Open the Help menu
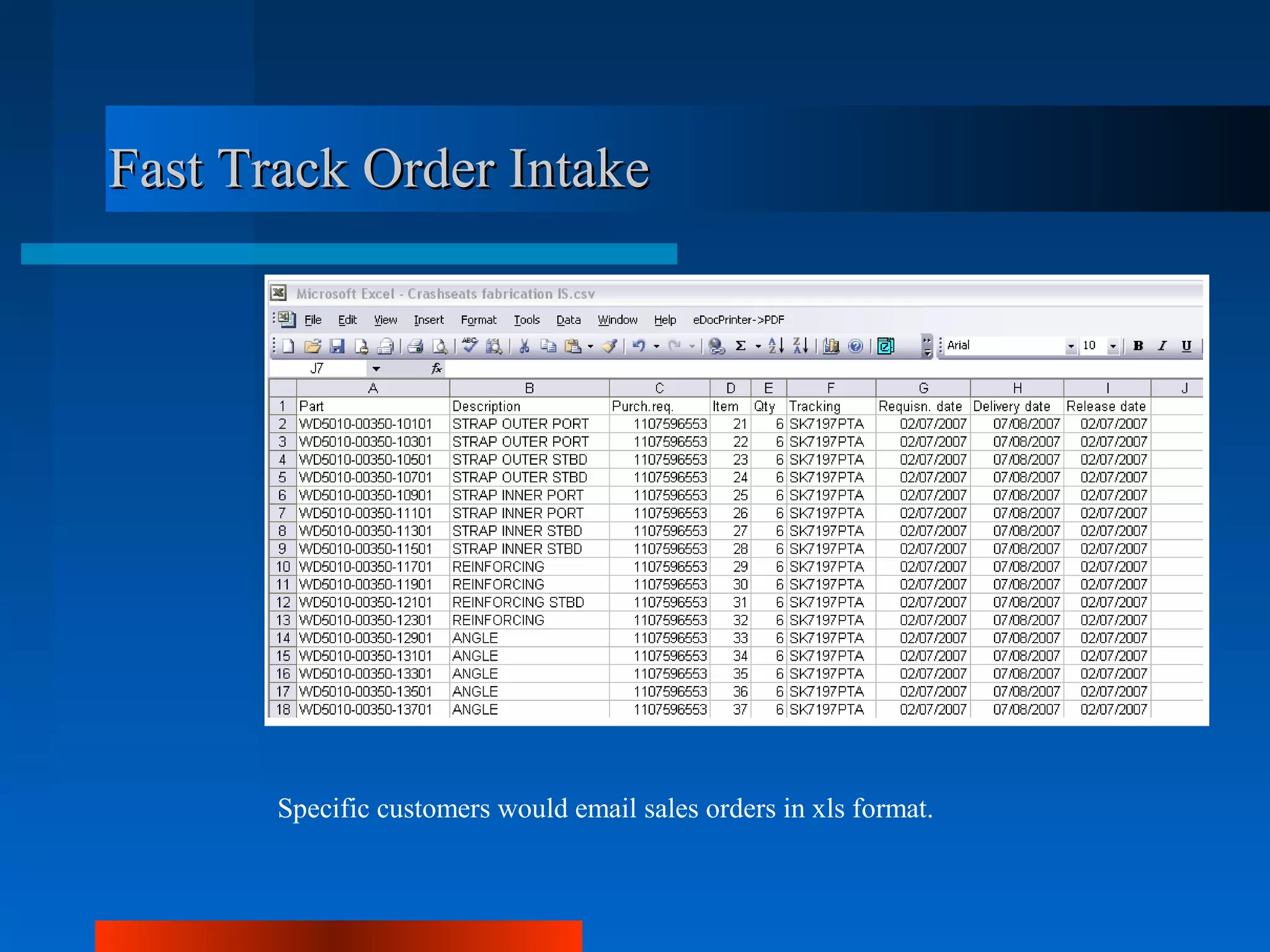The width and height of the screenshot is (1270, 952). click(x=665, y=320)
